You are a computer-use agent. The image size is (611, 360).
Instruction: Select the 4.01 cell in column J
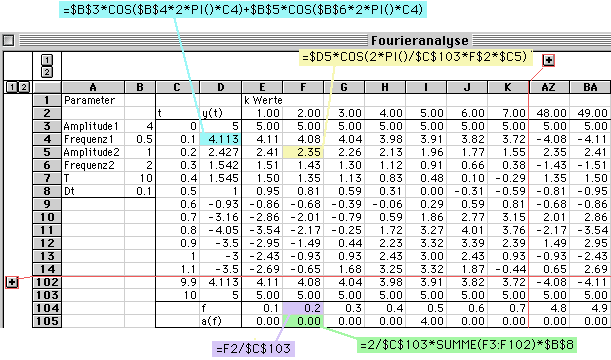pyautogui.click(x=467, y=230)
